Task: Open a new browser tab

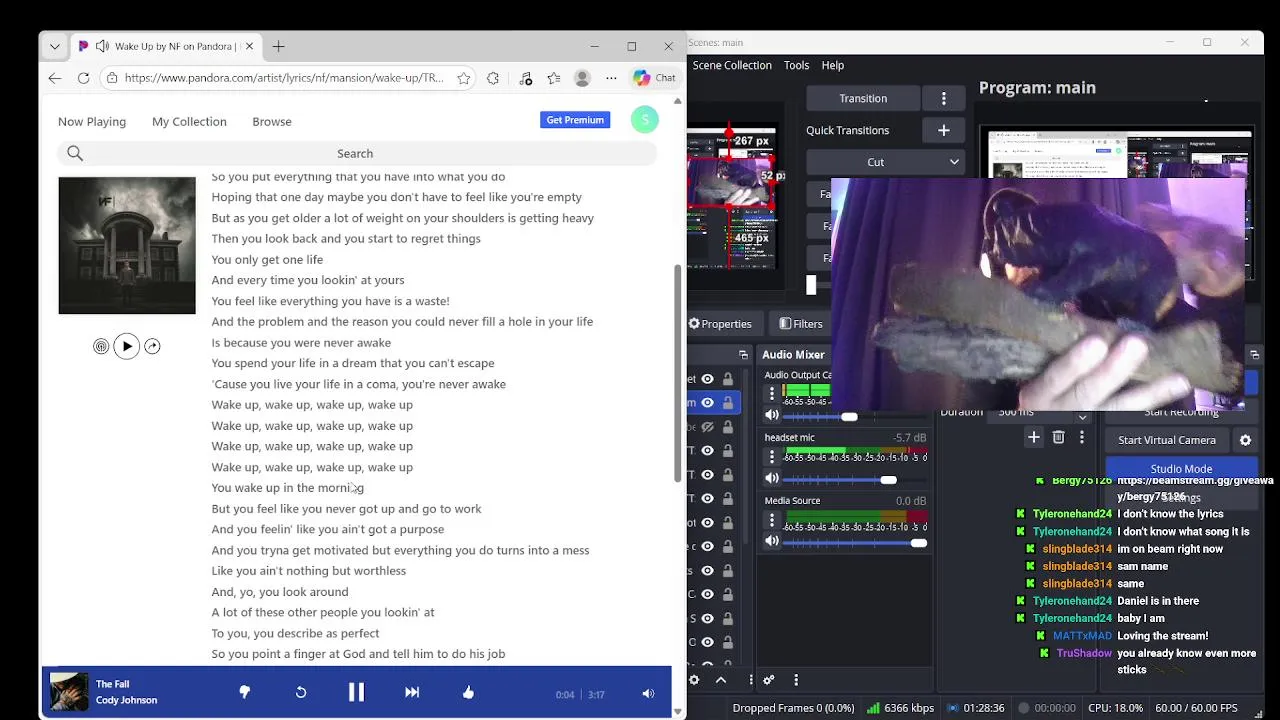Action: tap(279, 46)
